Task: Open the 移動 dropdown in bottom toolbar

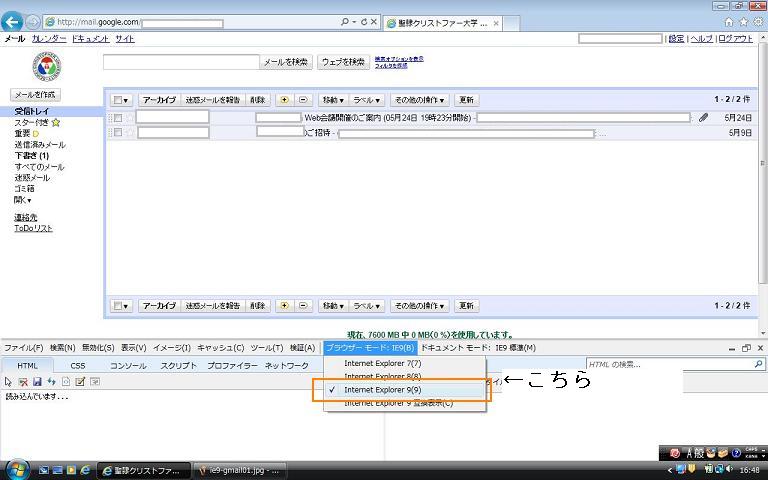Action: [x=333, y=306]
